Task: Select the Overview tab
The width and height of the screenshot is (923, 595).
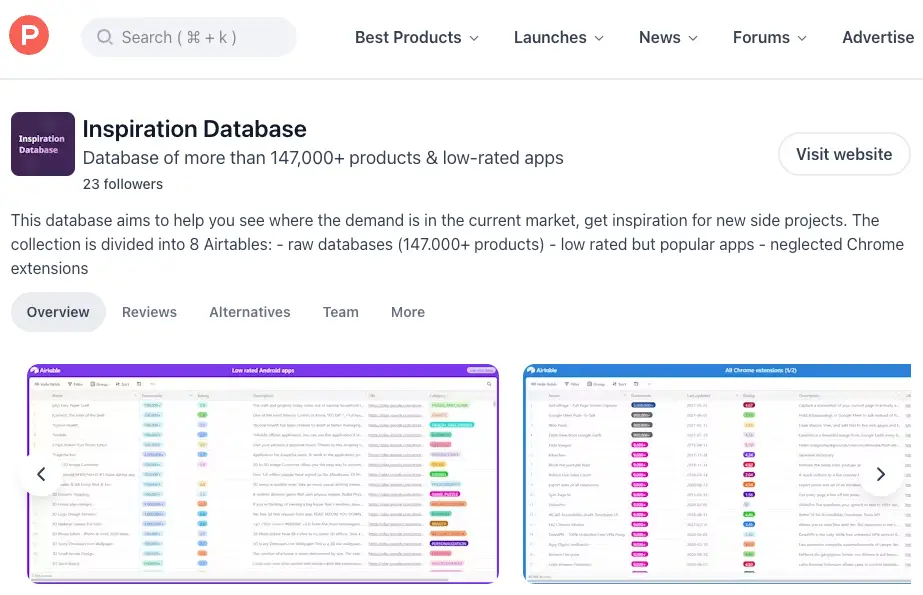Action: [x=58, y=312]
